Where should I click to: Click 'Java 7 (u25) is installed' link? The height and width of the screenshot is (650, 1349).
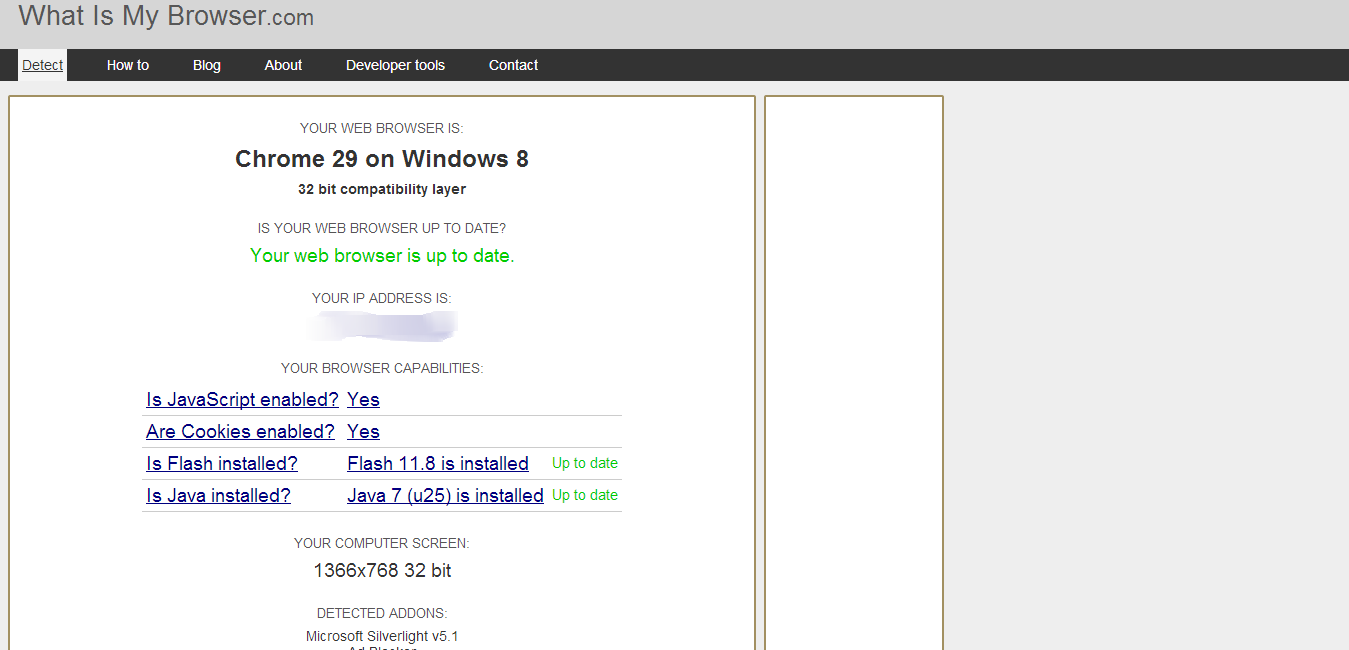(x=445, y=496)
